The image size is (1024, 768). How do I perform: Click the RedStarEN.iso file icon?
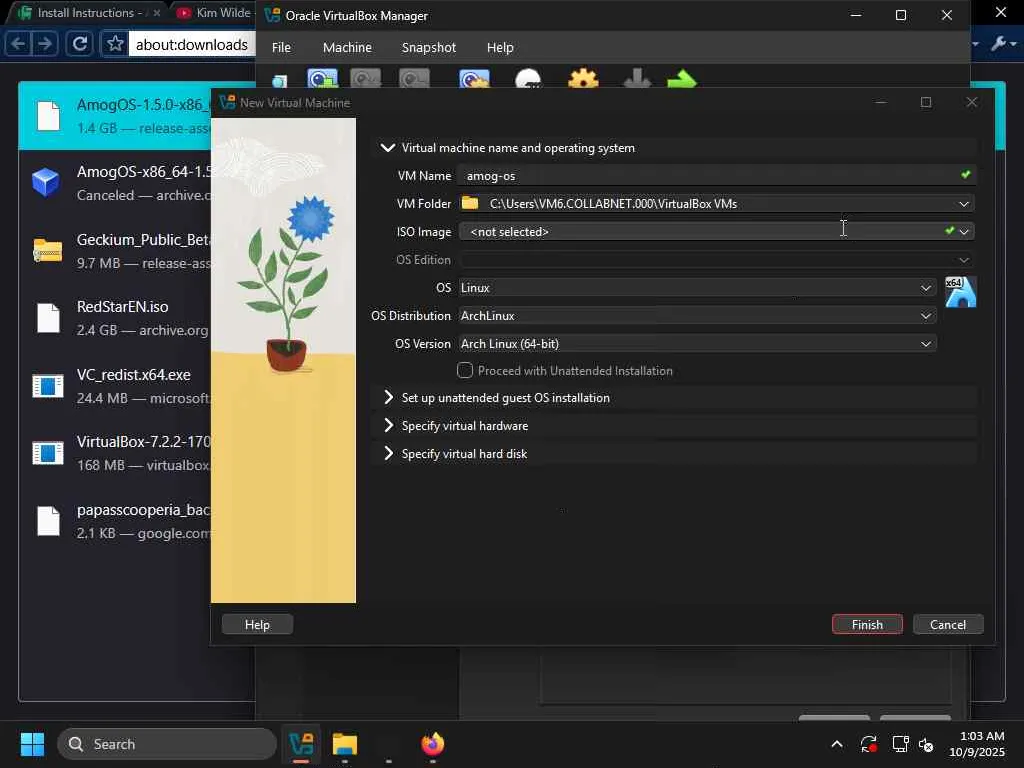tap(48, 318)
